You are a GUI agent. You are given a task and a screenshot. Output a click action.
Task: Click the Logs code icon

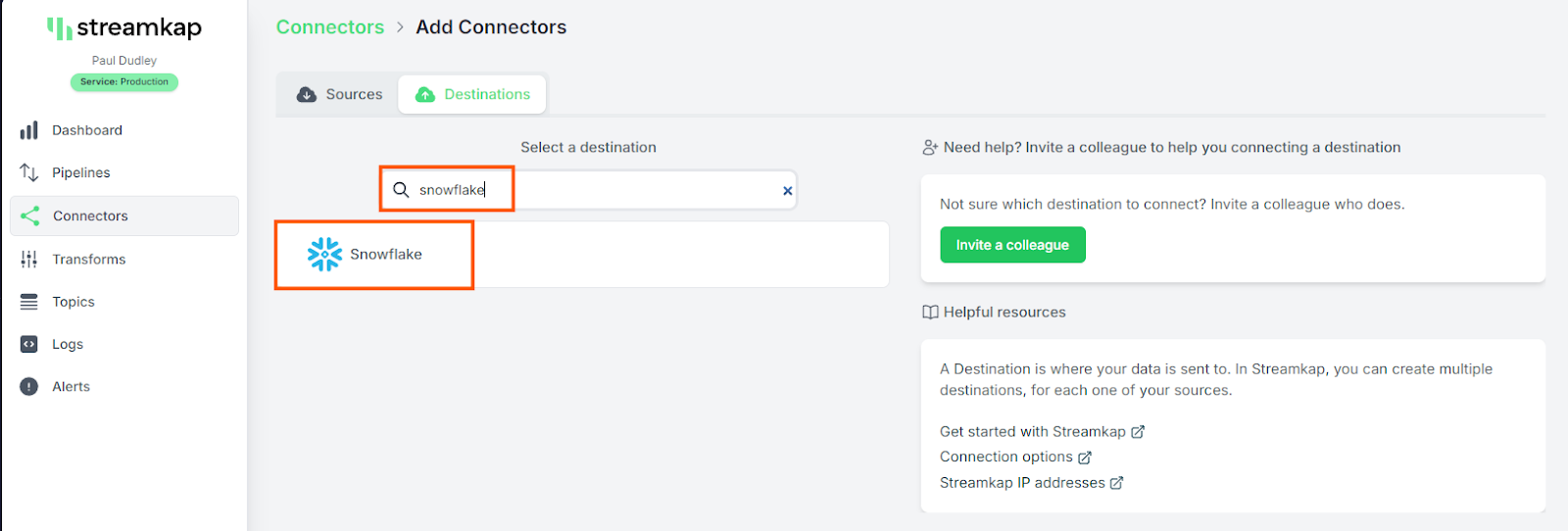click(29, 344)
